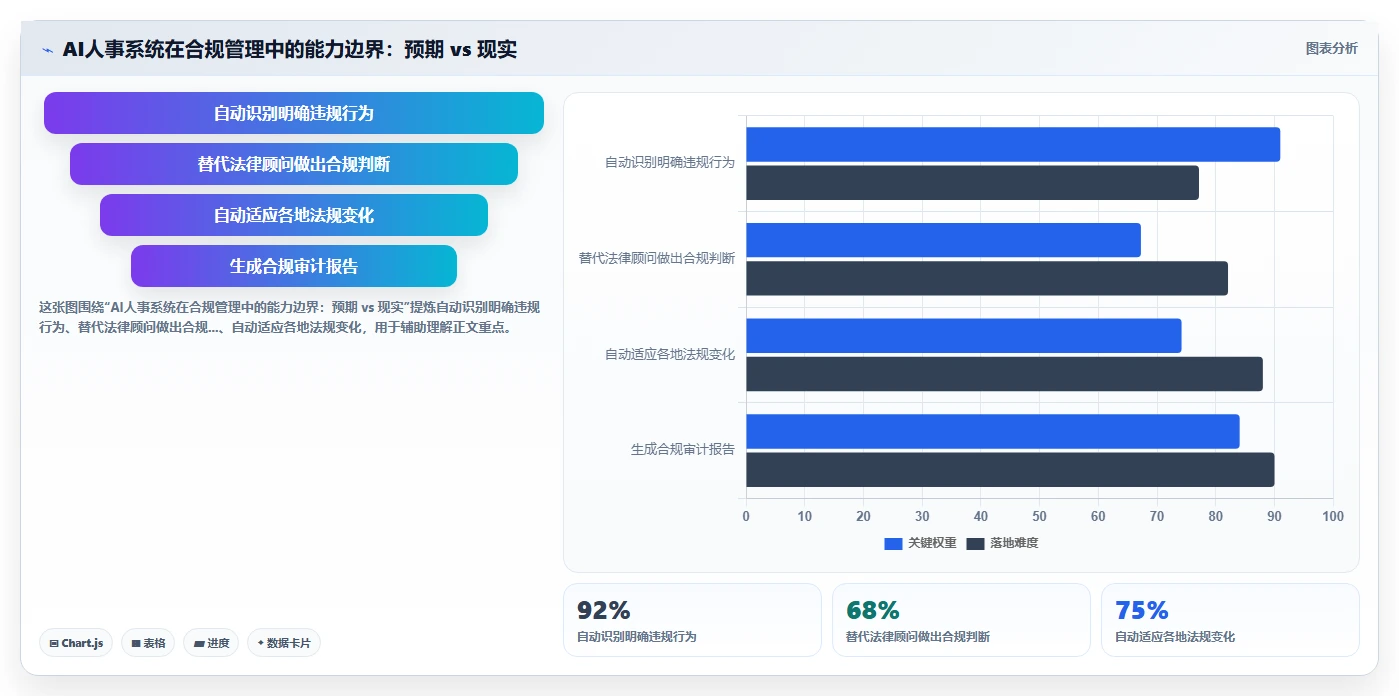Toggle the 关键权重 legend entry
The image size is (1399, 696).
(920, 543)
